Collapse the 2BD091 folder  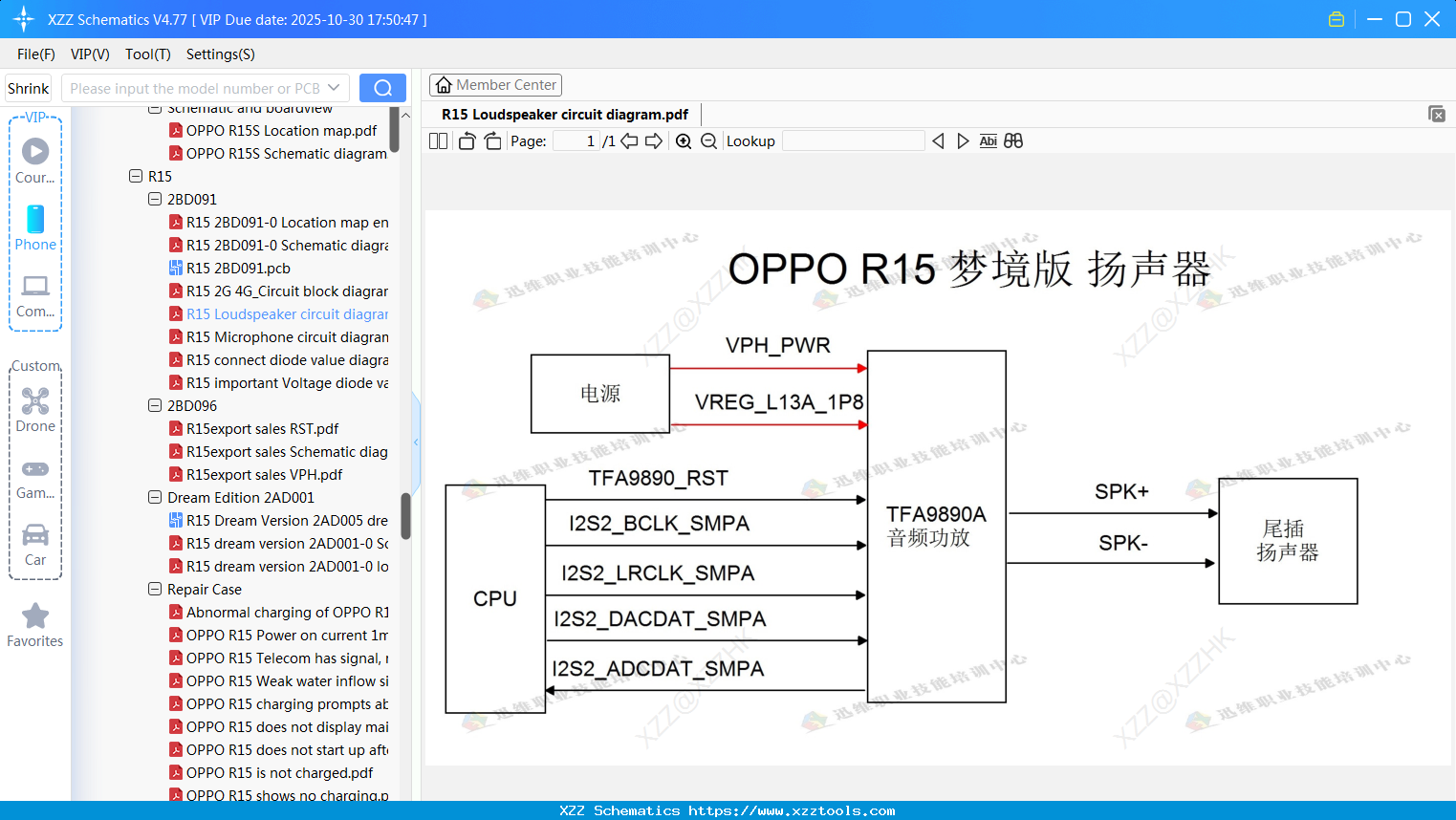tap(155, 199)
